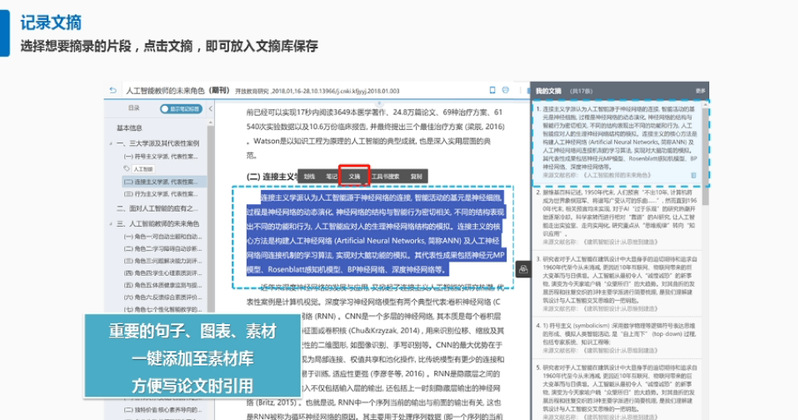Image resolution: width=798 pixels, height=420 pixels.
Task: Open 基本信息 in the outline
Action: pyautogui.click(x=130, y=129)
